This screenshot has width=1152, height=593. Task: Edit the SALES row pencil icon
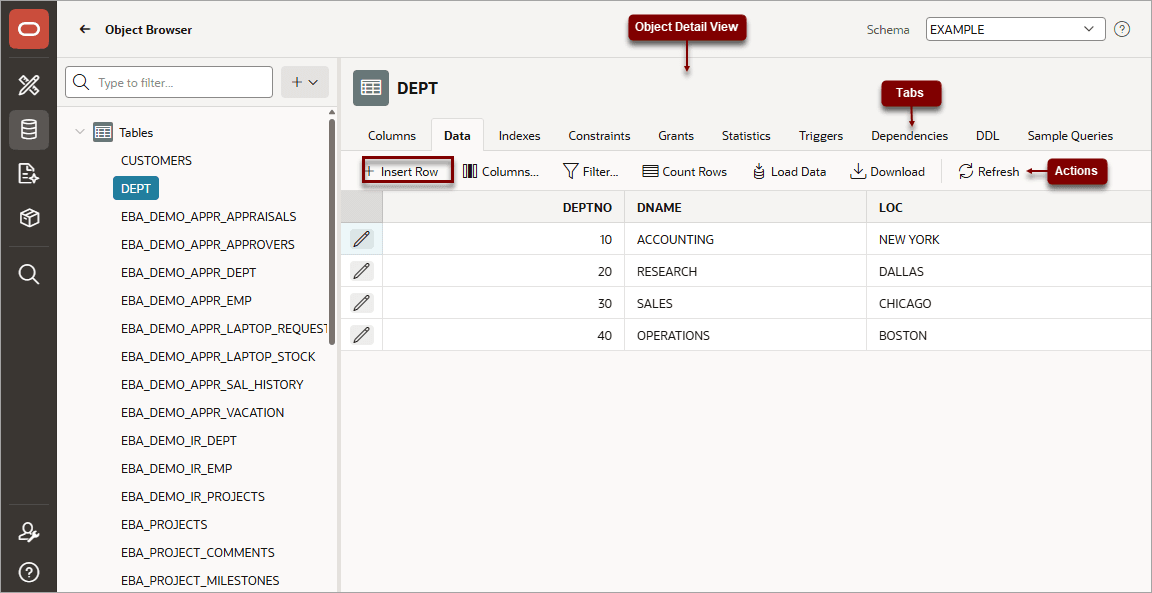361,303
